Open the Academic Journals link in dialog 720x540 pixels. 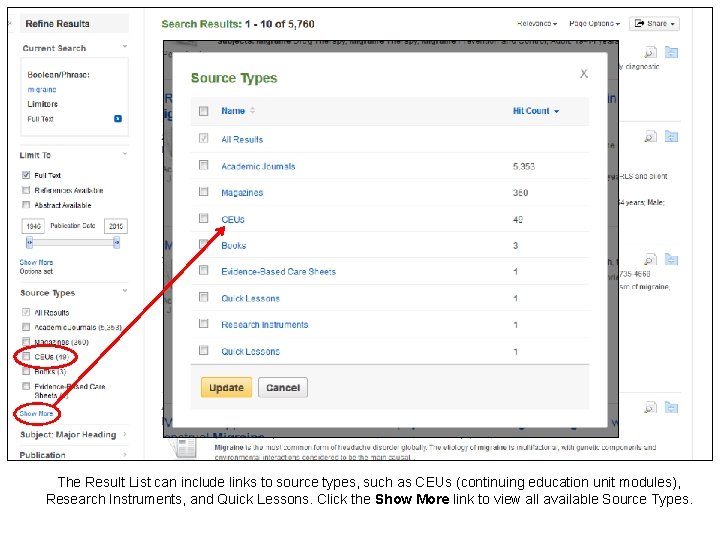tap(258, 166)
